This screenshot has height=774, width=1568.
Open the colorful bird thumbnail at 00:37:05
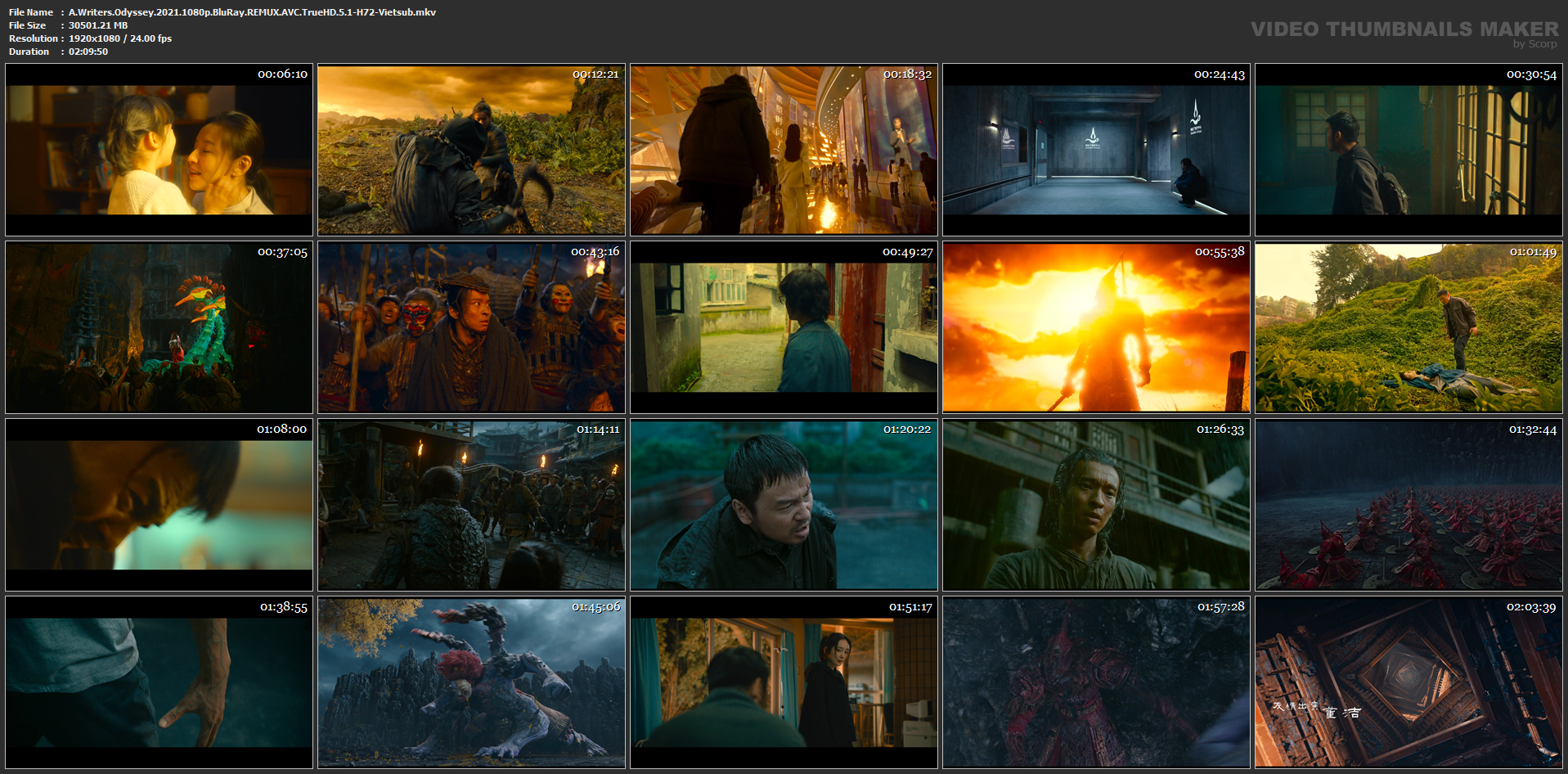click(x=159, y=327)
